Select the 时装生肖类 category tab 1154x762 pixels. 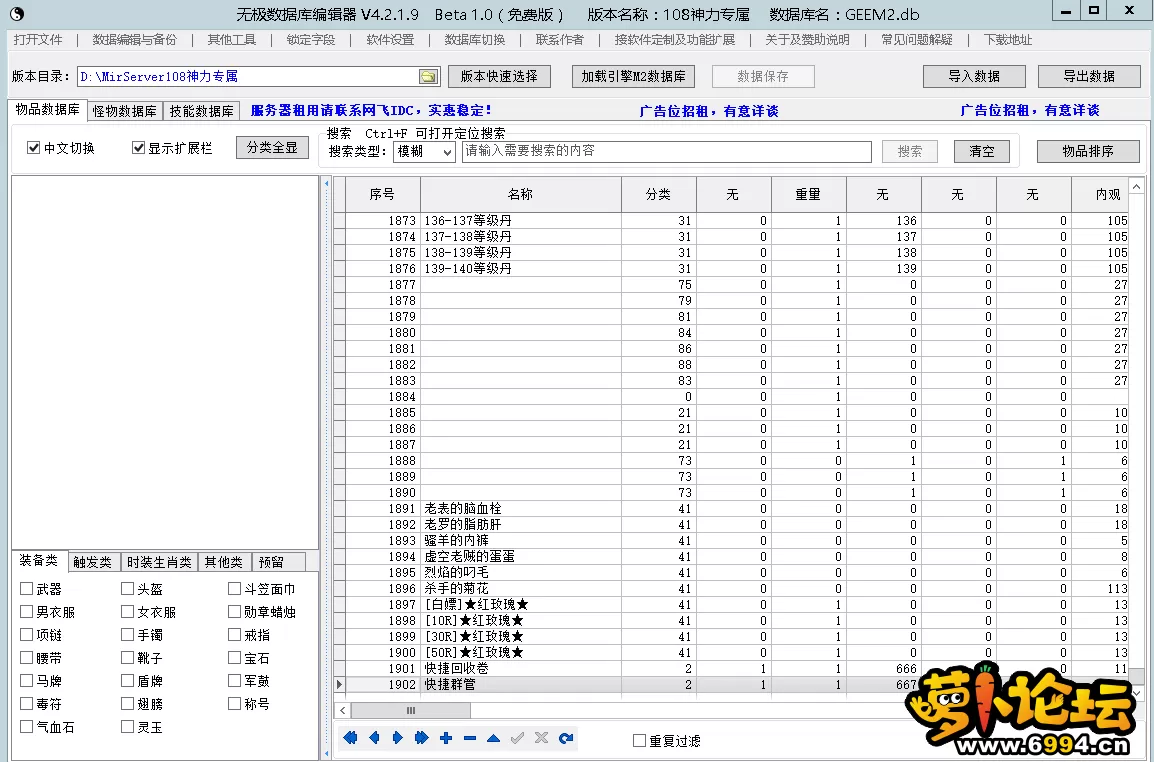pyautogui.click(x=159, y=562)
